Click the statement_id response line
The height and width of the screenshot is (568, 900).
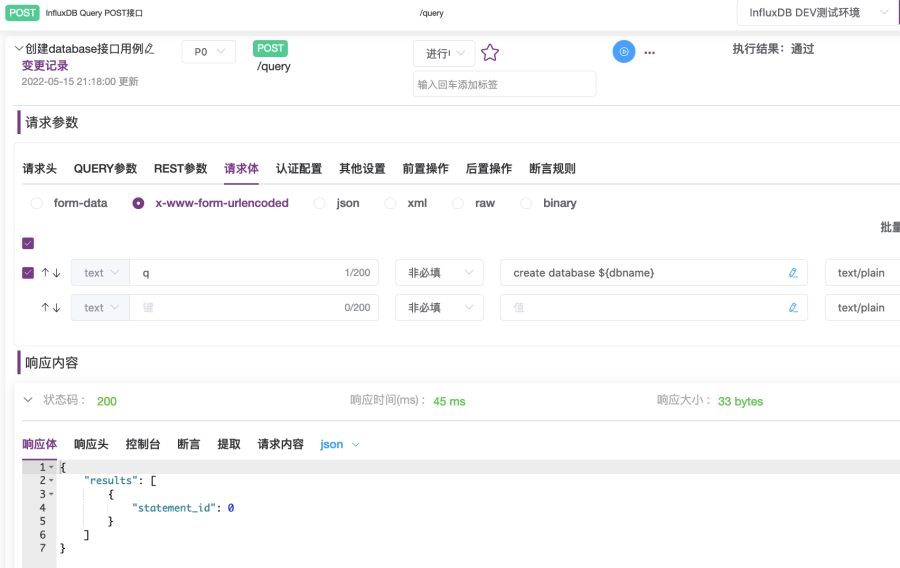(183, 508)
